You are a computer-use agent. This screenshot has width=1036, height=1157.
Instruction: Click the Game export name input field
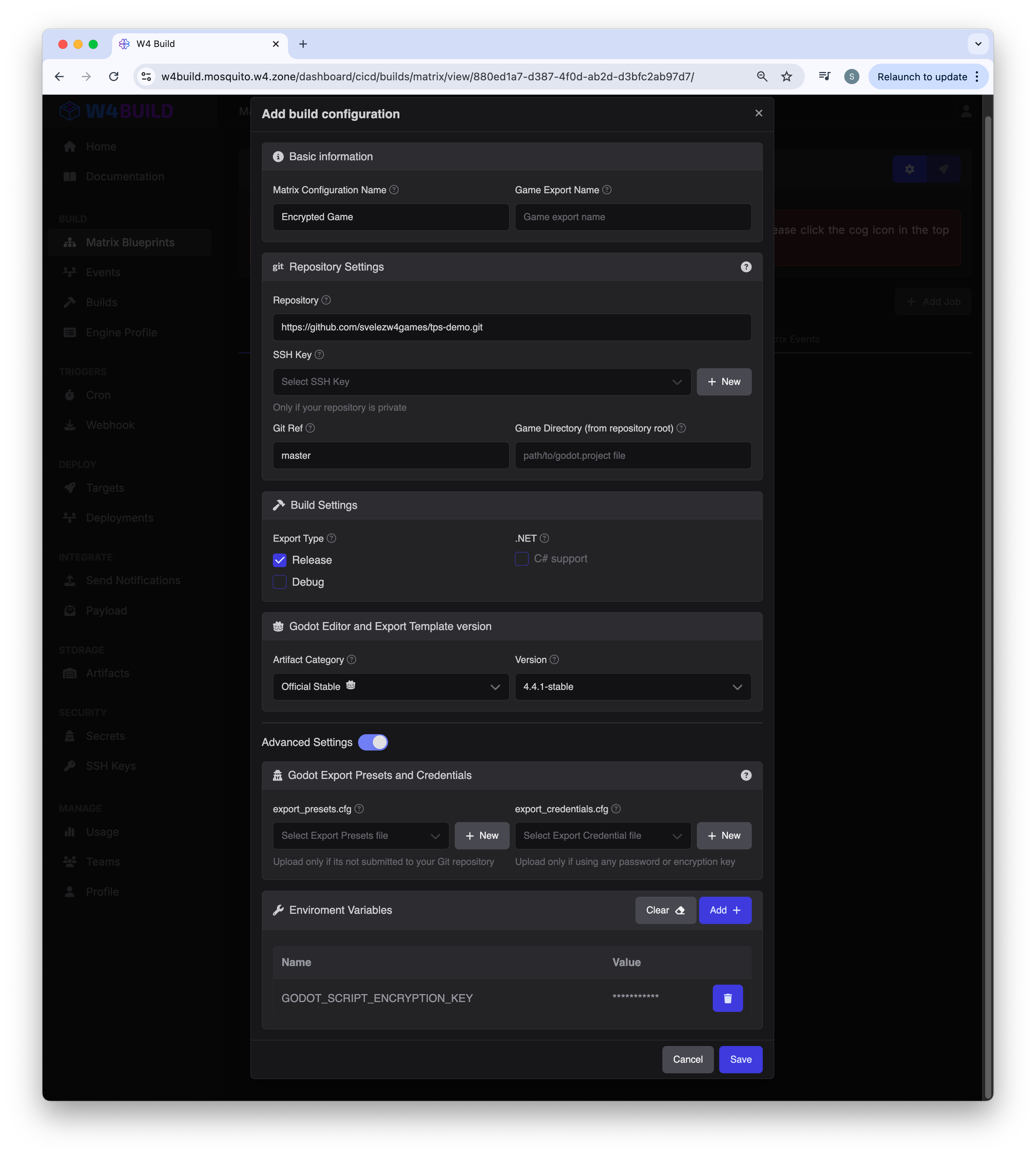tap(633, 217)
